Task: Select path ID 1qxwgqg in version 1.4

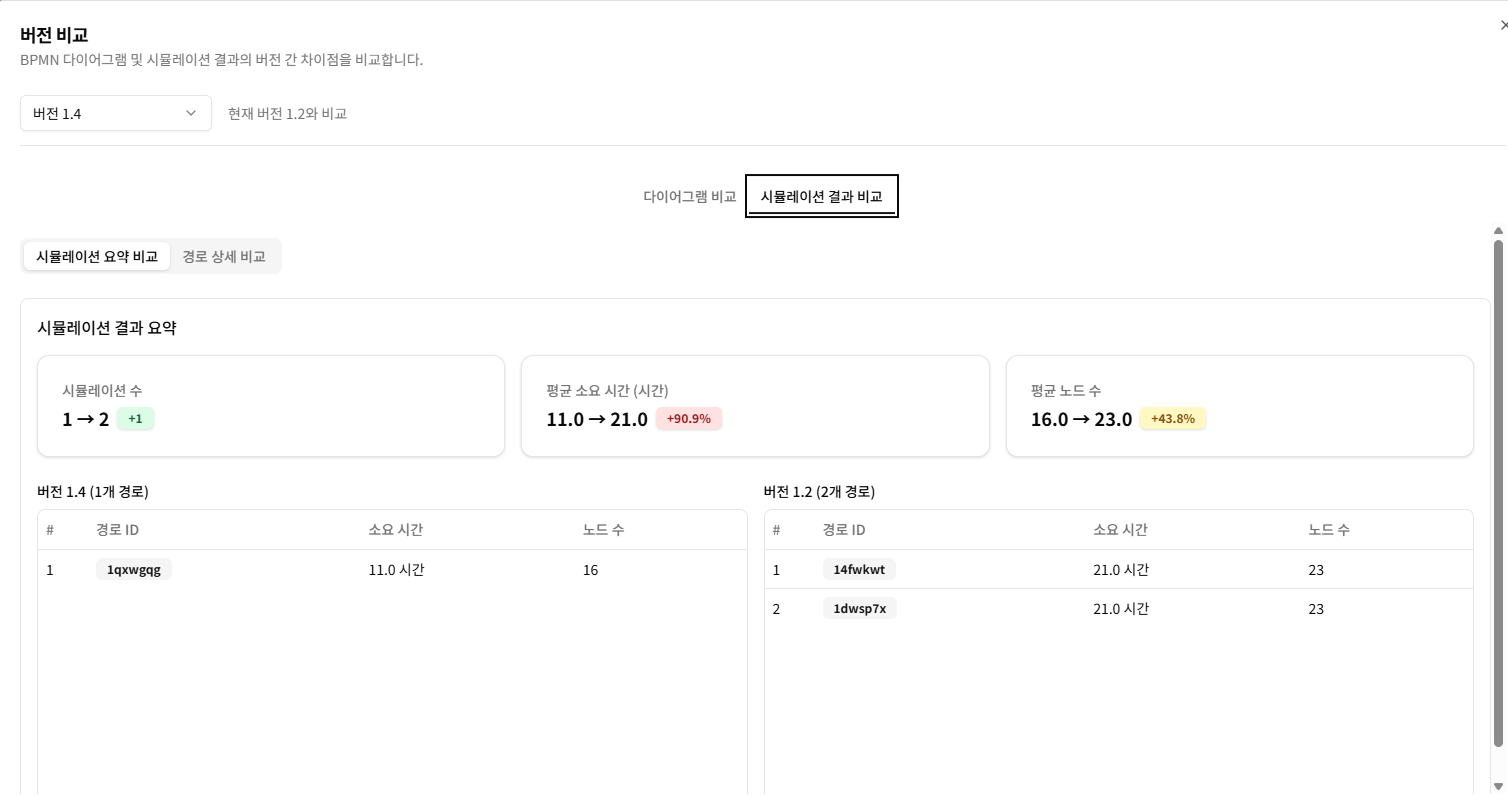Action: coord(133,569)
